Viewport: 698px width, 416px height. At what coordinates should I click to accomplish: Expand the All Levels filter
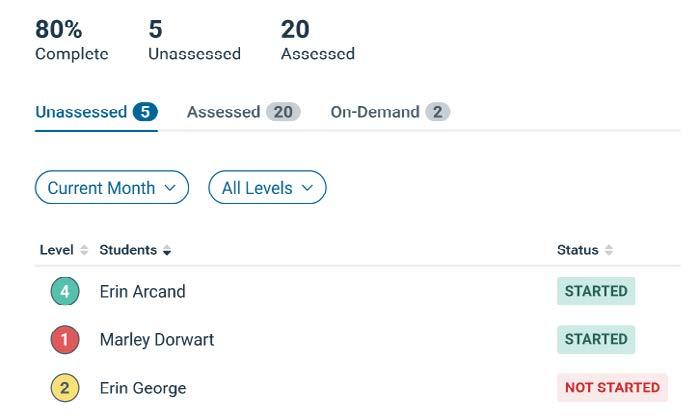[x=267, y=188]
